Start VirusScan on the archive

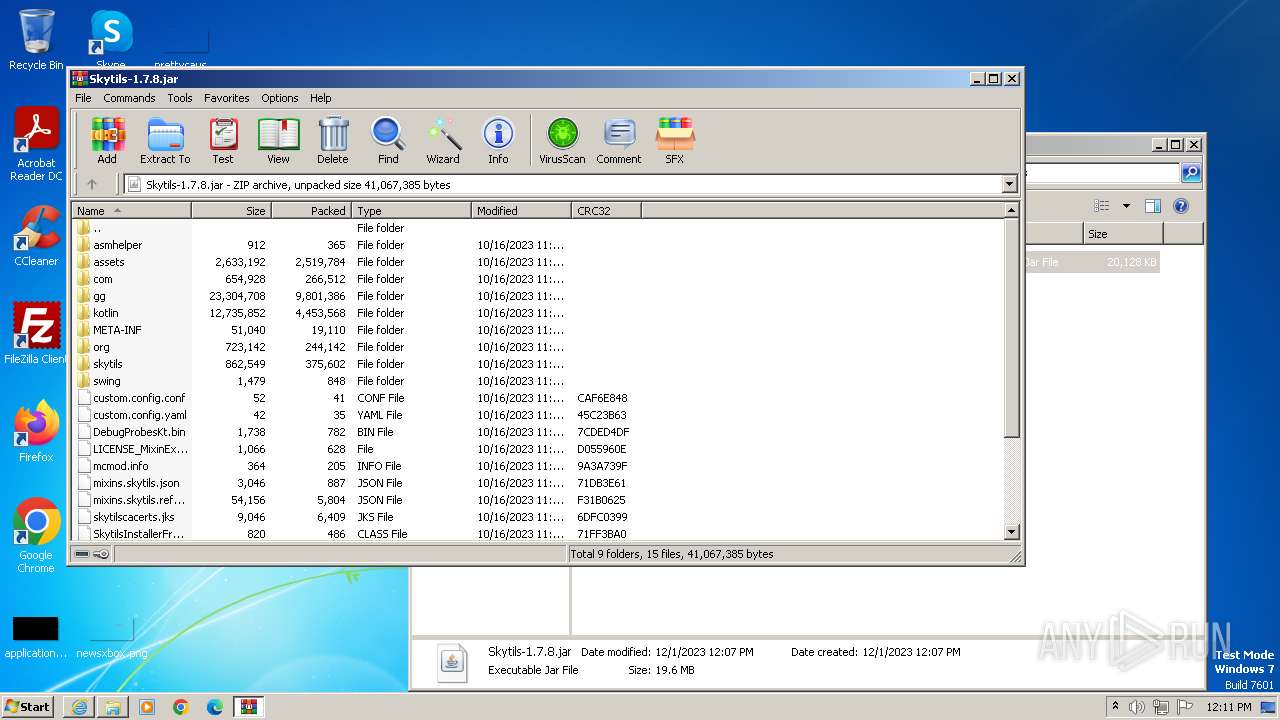(x=562, y=140)
